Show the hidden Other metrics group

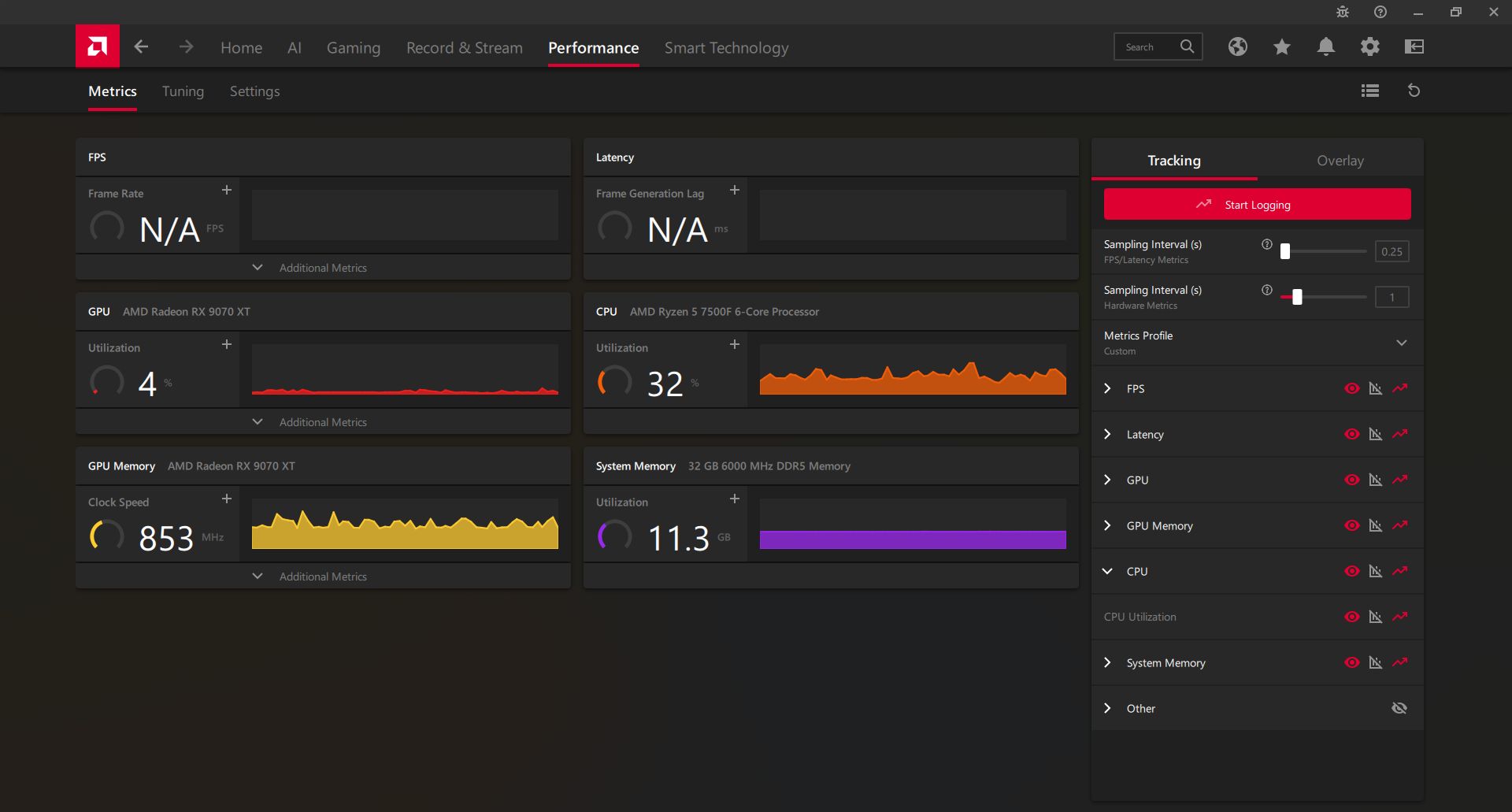[x=1399, y=708]
